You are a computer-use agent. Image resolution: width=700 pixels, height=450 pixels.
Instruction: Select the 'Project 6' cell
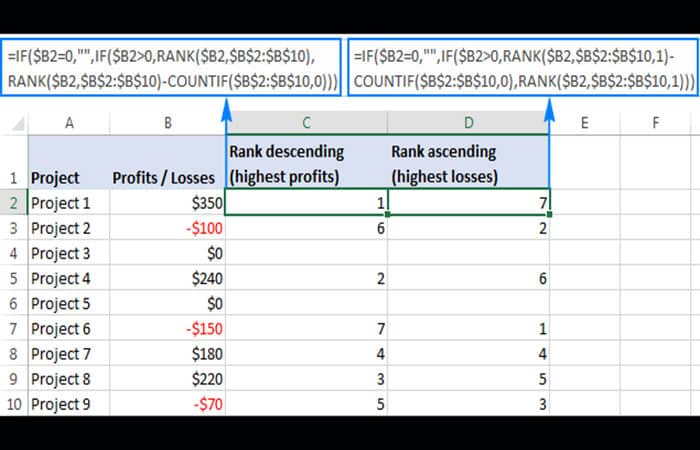[69, 328]
